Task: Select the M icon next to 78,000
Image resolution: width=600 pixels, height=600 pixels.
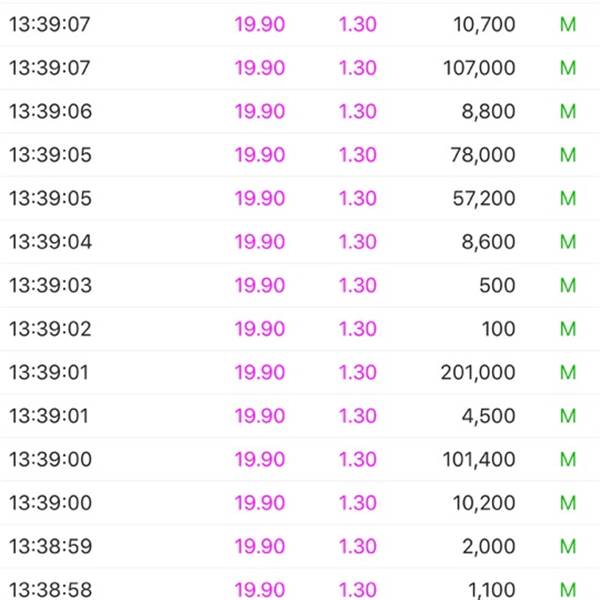Action: tap(568, 155)
